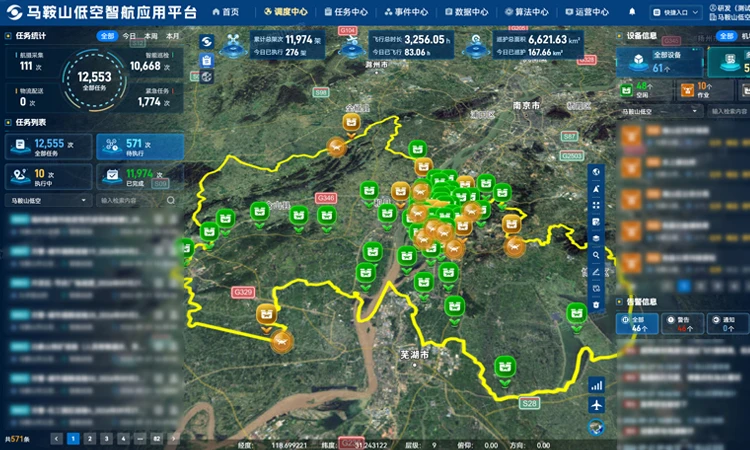Filter alarms by 警告
Screen dimensions: 750x450
[x=683, y=323]
